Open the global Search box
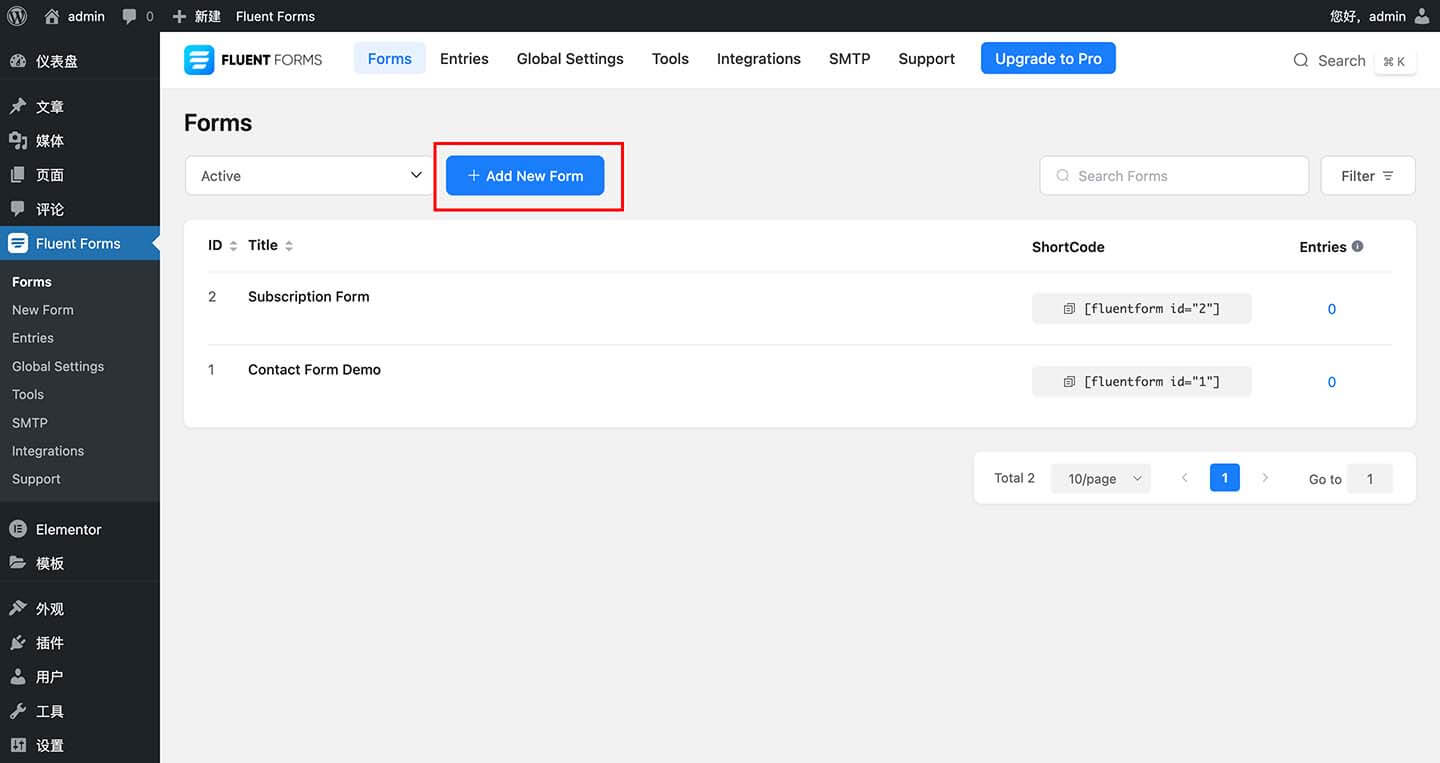1440x763 pixels. [1354, 61]
